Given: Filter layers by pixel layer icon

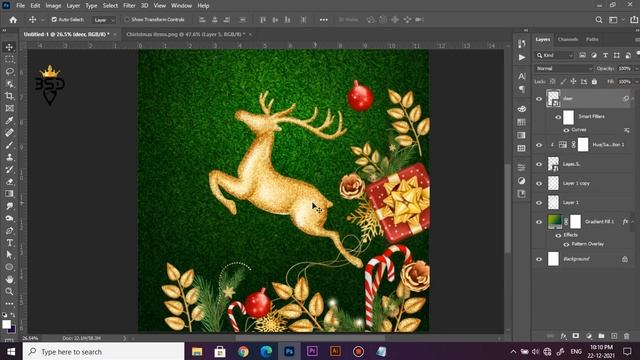Looking at the screenshot, I should [x=582, y=55].
